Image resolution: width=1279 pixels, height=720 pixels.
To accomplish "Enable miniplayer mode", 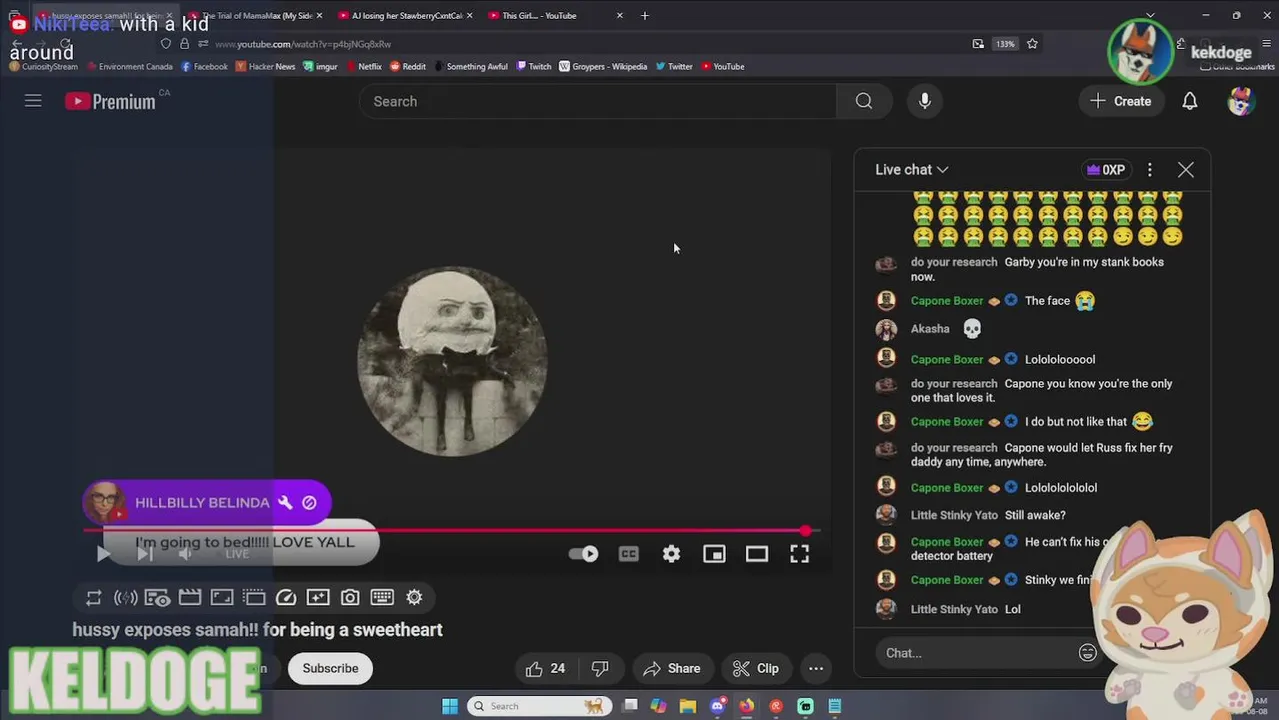I will coord(714,554).
